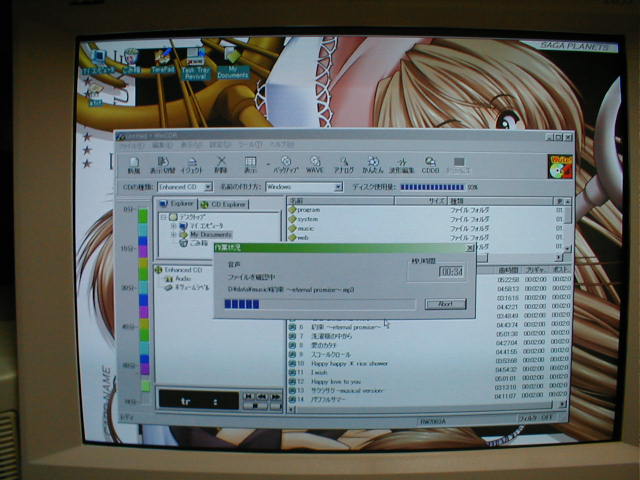
Task: Open the ヘルプ (Help) menu
Action: click(x=281, y=144)
